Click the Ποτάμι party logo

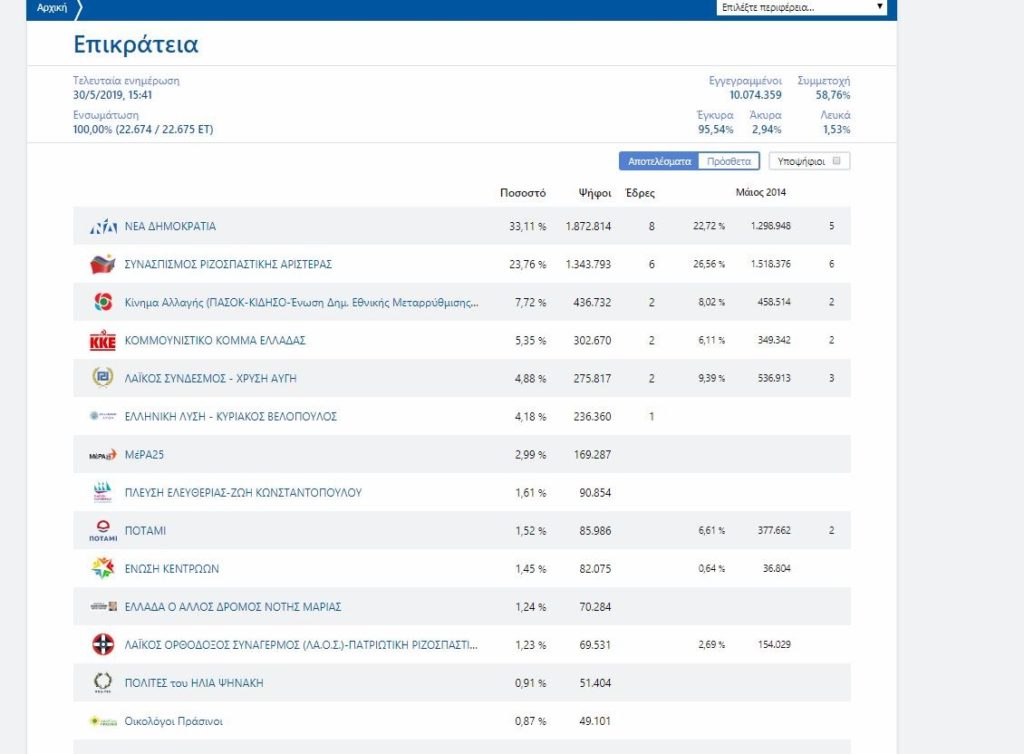[x=103, y=531]
